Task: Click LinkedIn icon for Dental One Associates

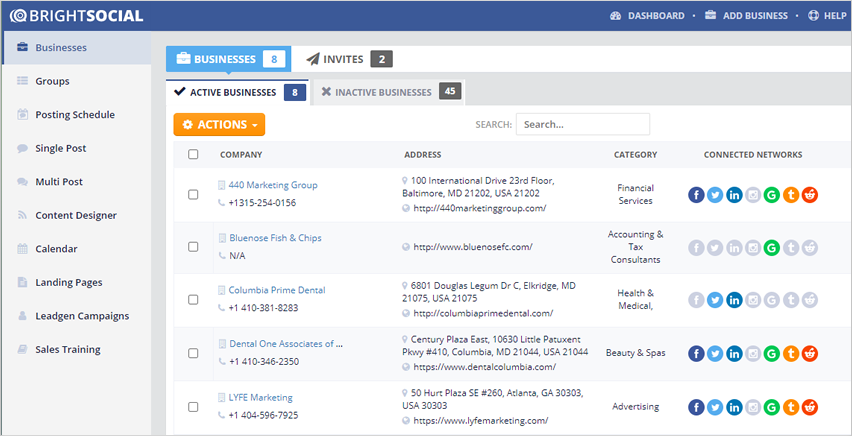Action: coord(734,354)
